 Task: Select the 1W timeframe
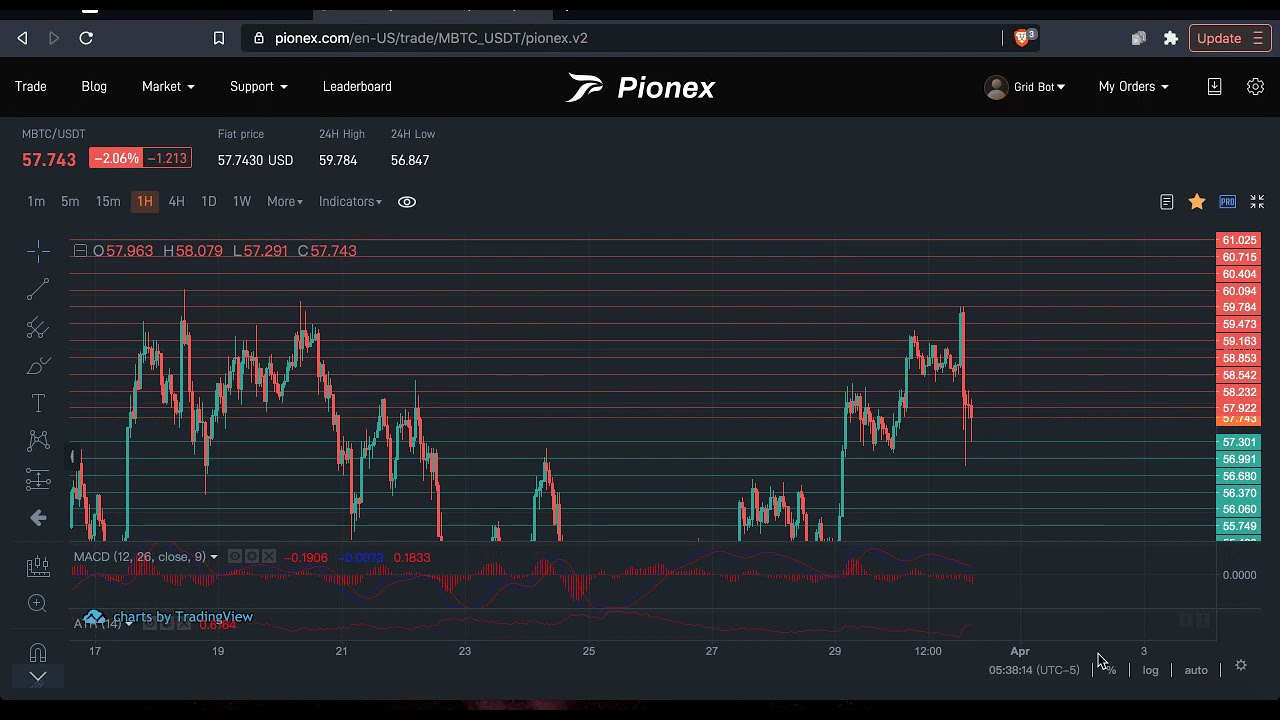point(242,202)
